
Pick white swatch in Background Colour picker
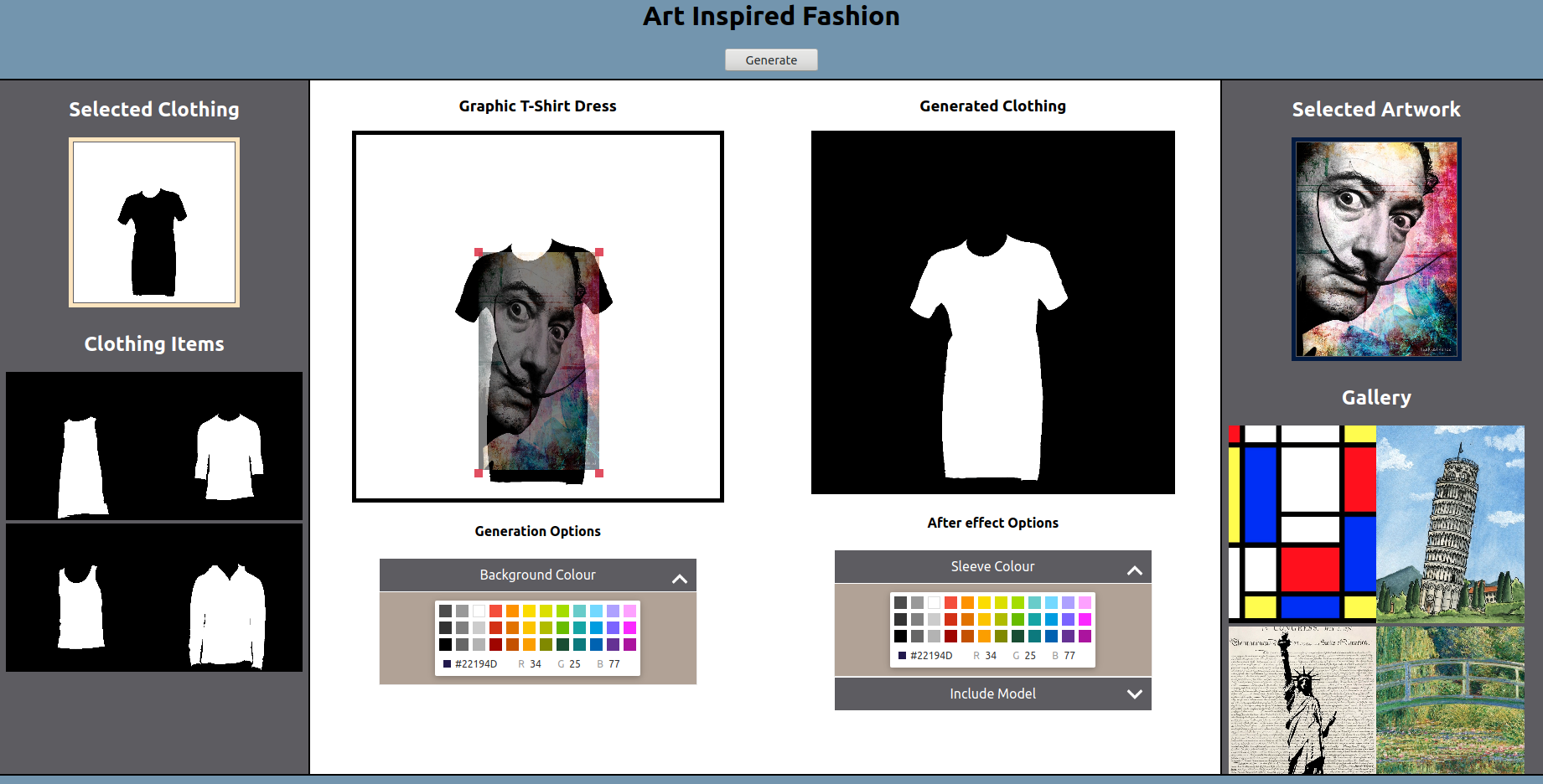[479, 611]
